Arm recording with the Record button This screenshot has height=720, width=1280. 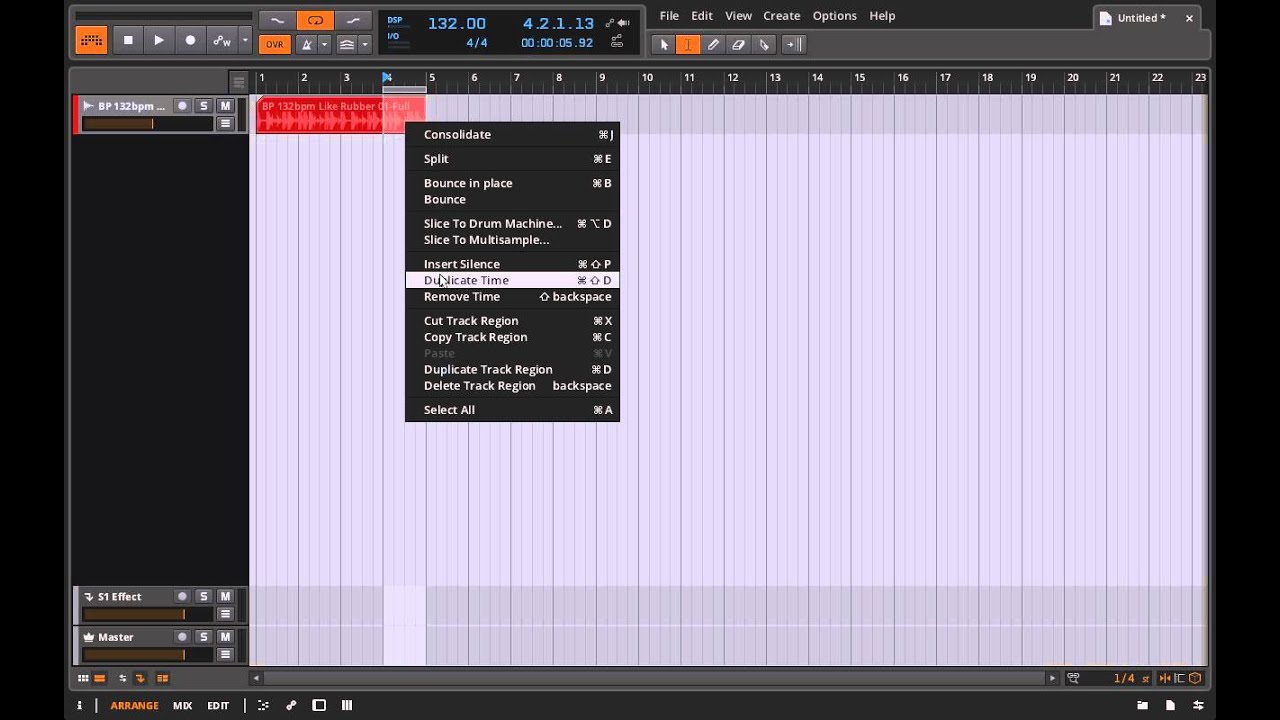click(x=190, y=41)
